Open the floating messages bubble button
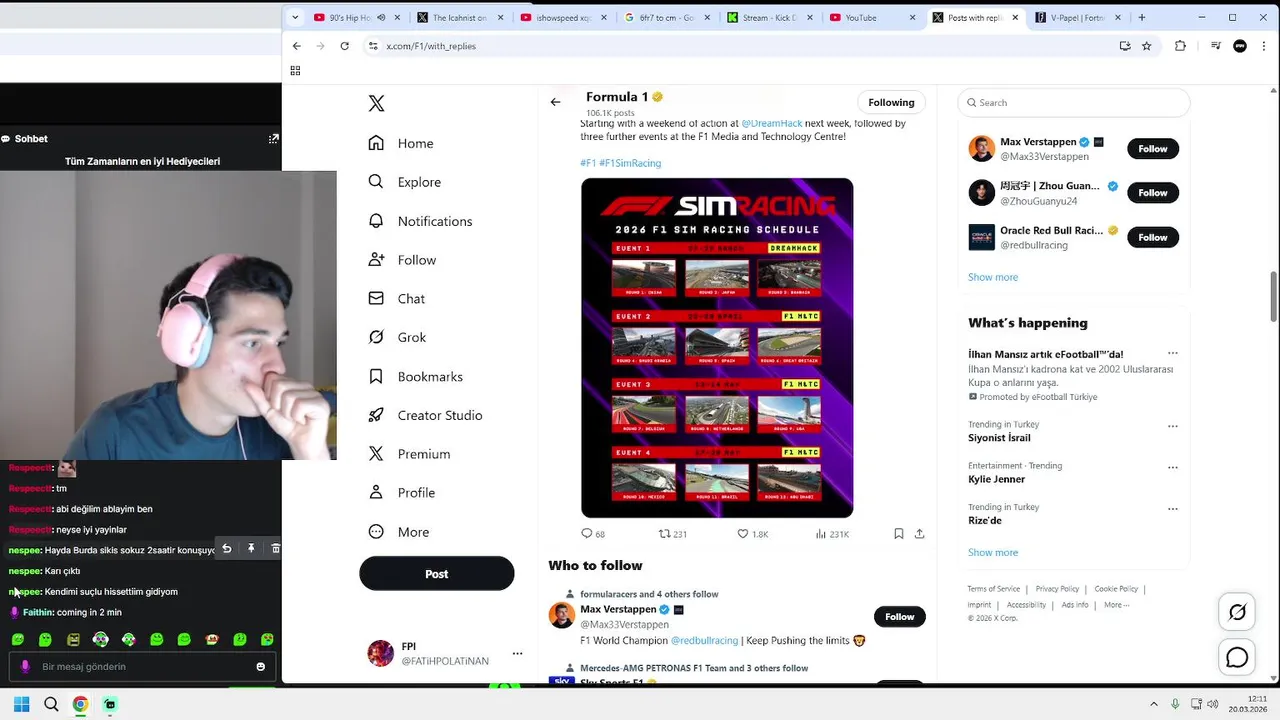Screen dimensions: 1280x720 (x=1237, y=657)
